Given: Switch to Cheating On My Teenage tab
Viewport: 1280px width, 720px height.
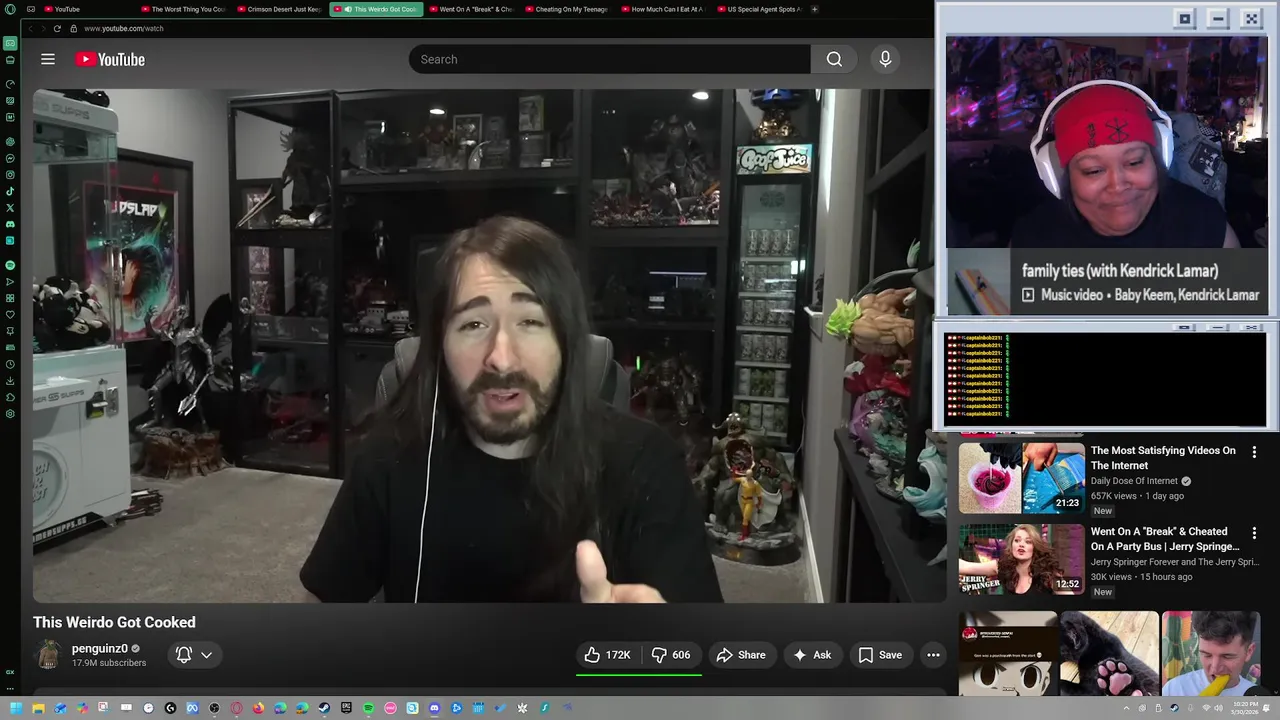Looking at the screenshot, I should [566, 9].
